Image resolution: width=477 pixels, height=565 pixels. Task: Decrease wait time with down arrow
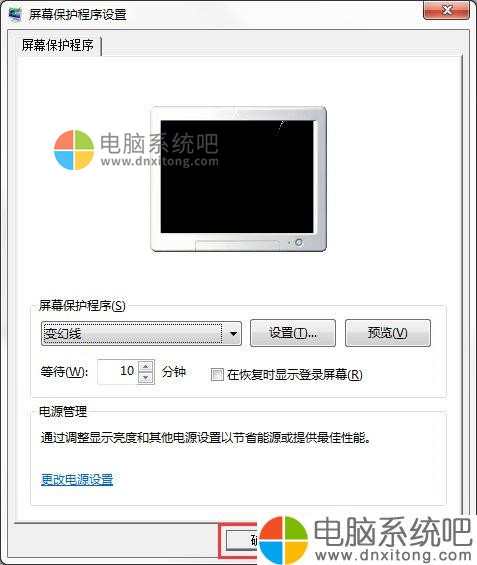pos(146,378)
